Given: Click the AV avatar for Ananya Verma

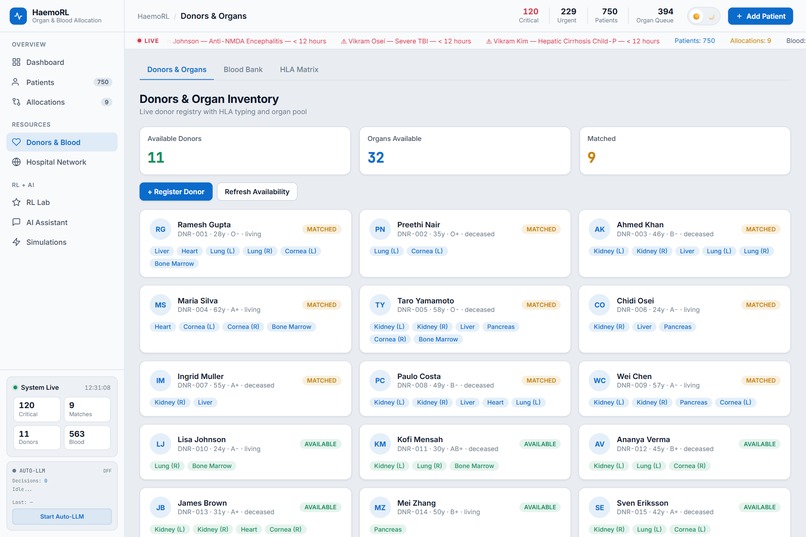Looking at the screenshot, I should tap(599, 444).
